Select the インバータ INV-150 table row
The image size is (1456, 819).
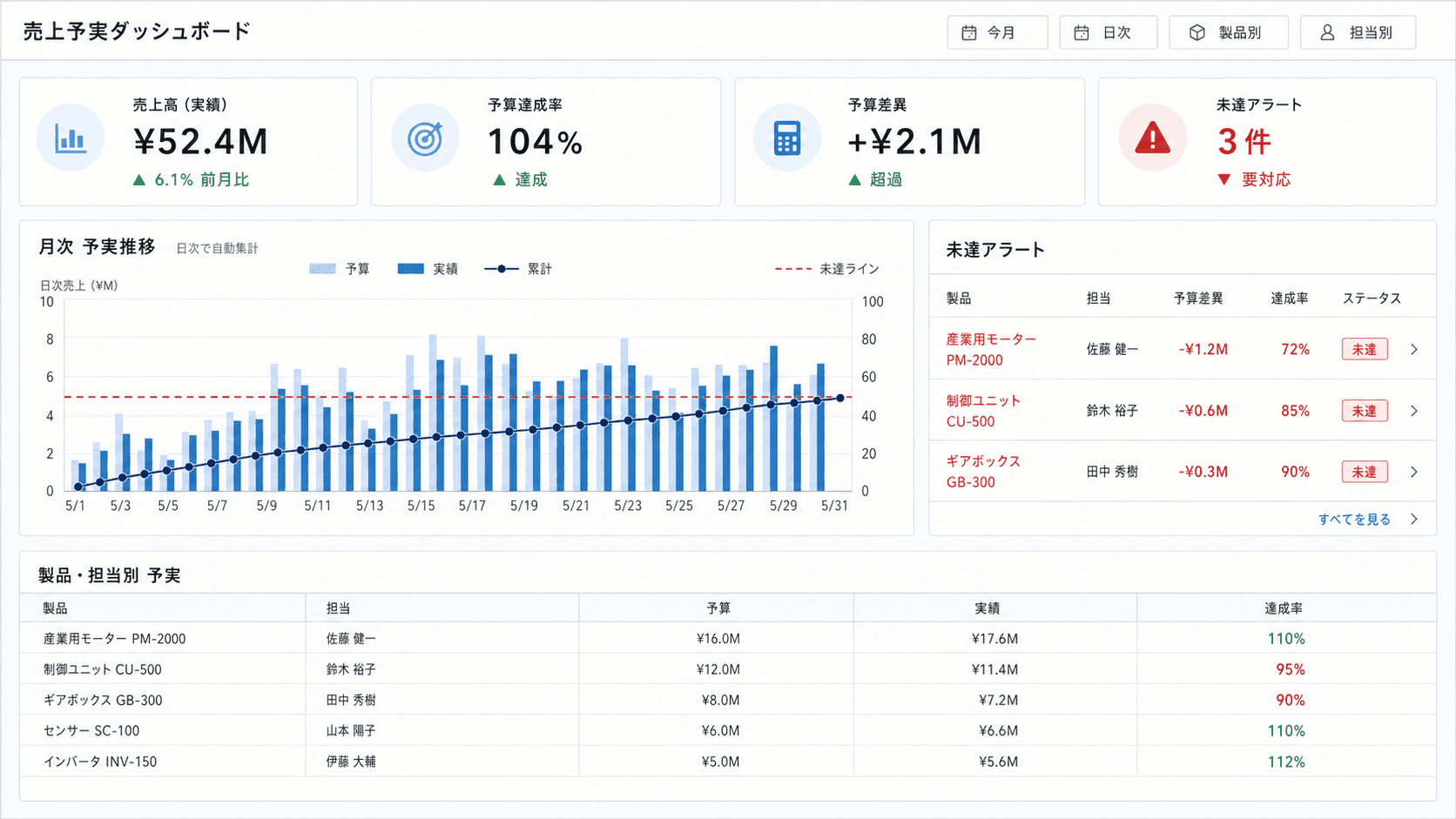coord(727,762)
